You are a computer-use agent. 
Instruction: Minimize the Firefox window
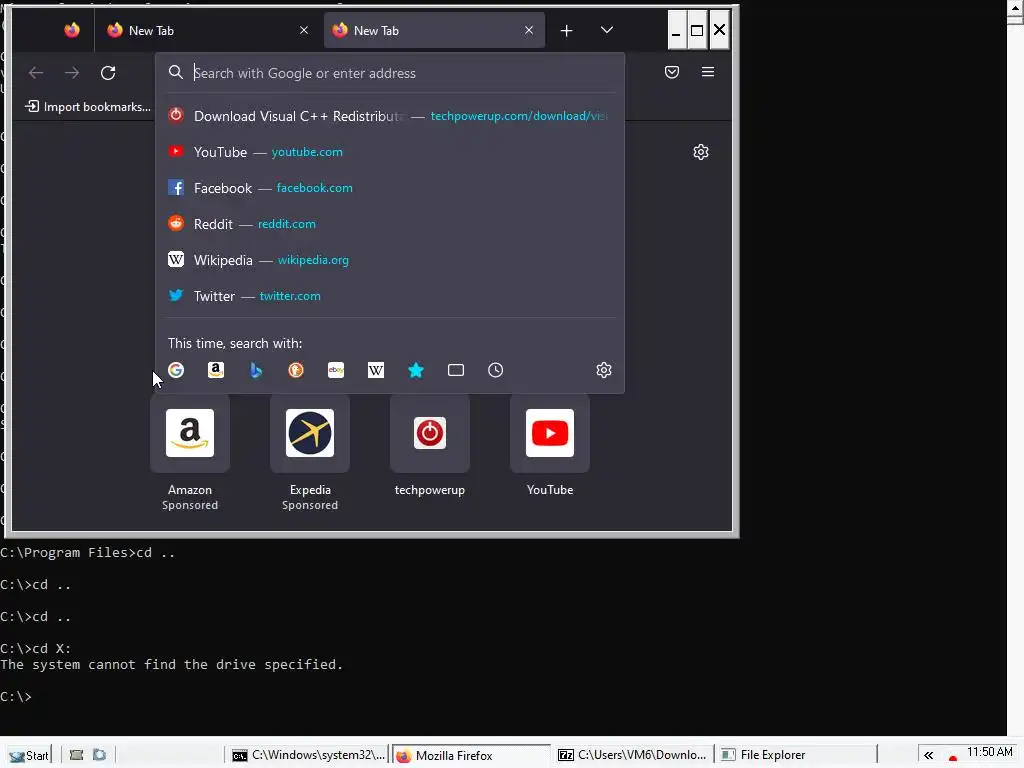(677, 30)
